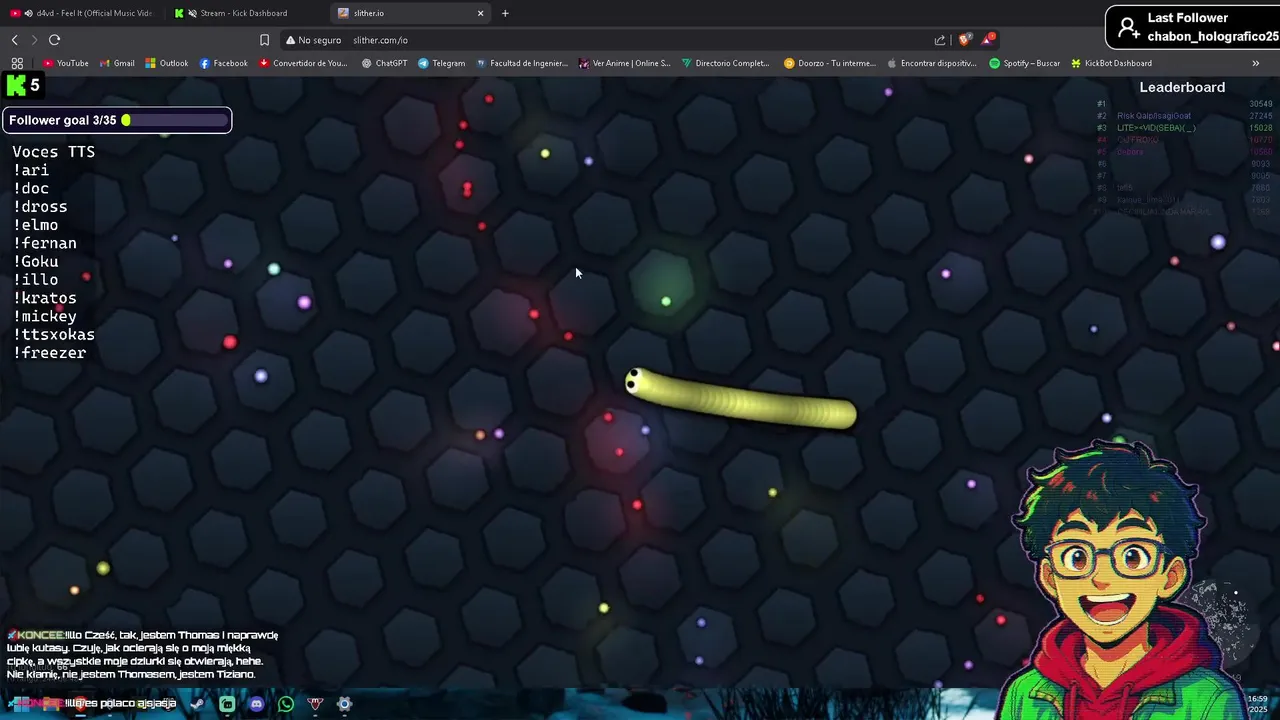Open the Directorio Complet... bookmark

[x=726, y=63]
